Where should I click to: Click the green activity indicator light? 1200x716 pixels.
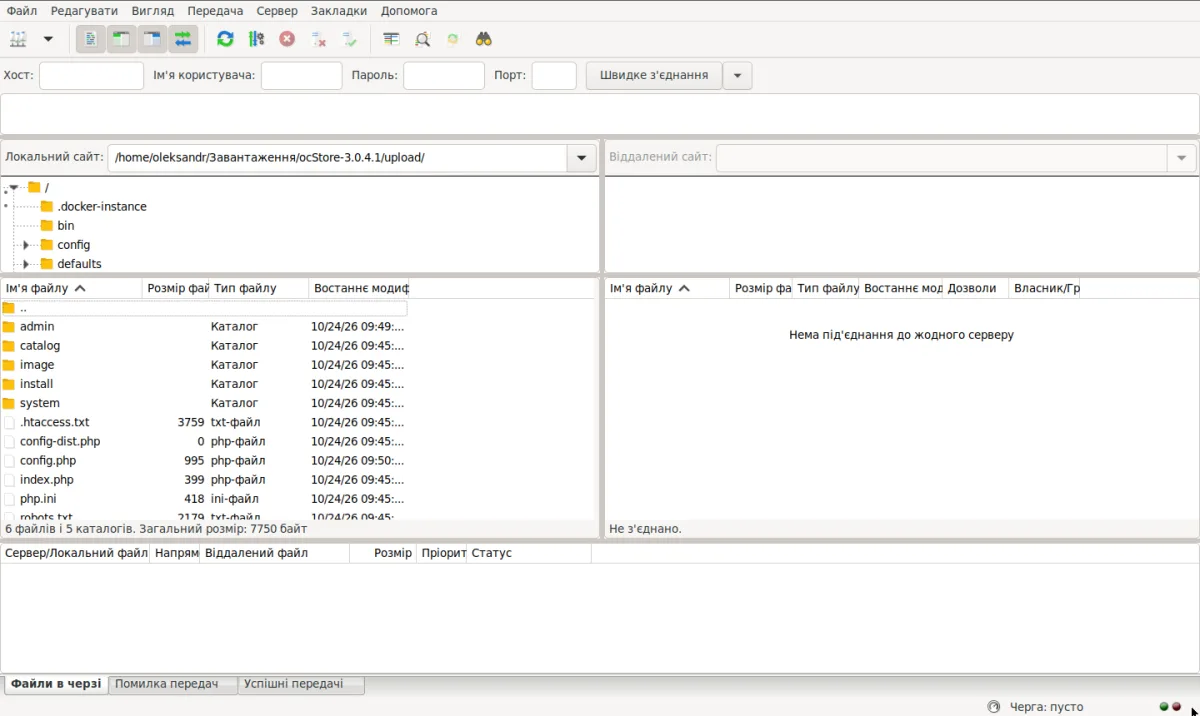tap(1164, 706)
